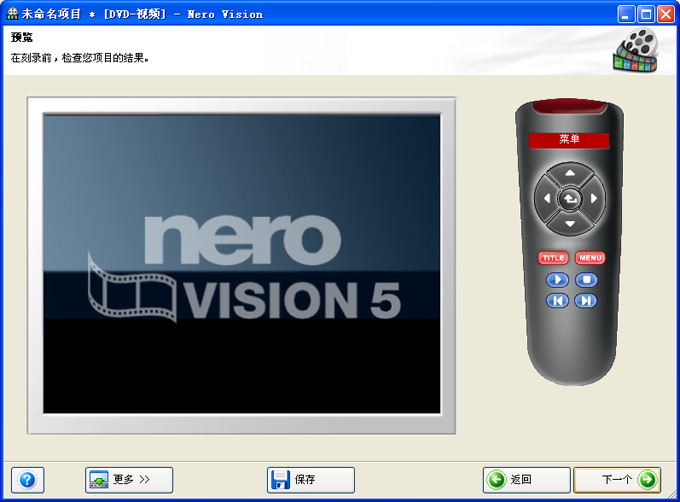Viewport: 680px width, 502px height.
Task: Close the Nero Vision window
Action: (666, 14)
